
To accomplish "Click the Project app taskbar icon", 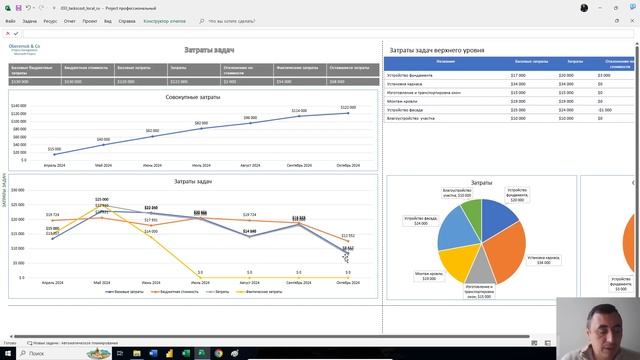I will coord(202,353).
